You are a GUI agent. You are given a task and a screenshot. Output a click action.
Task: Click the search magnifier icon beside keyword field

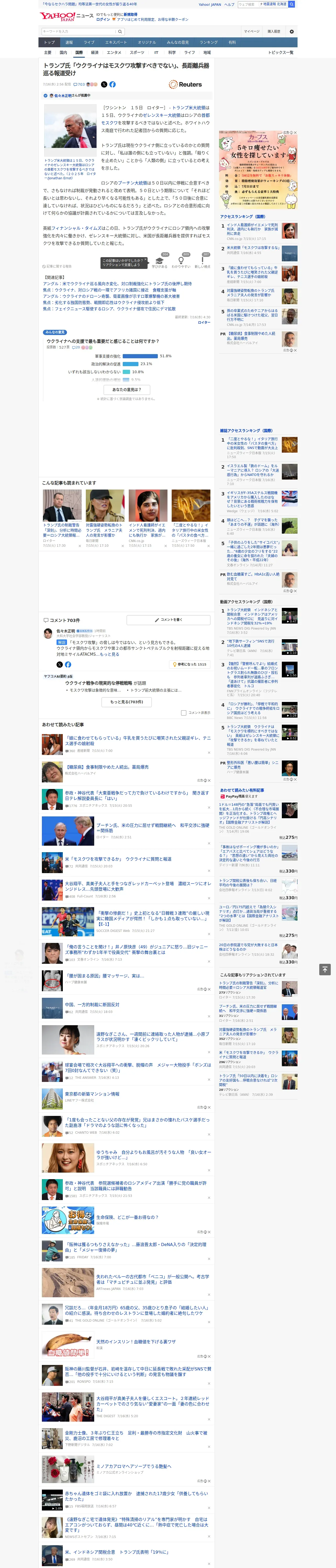(120, 32)
